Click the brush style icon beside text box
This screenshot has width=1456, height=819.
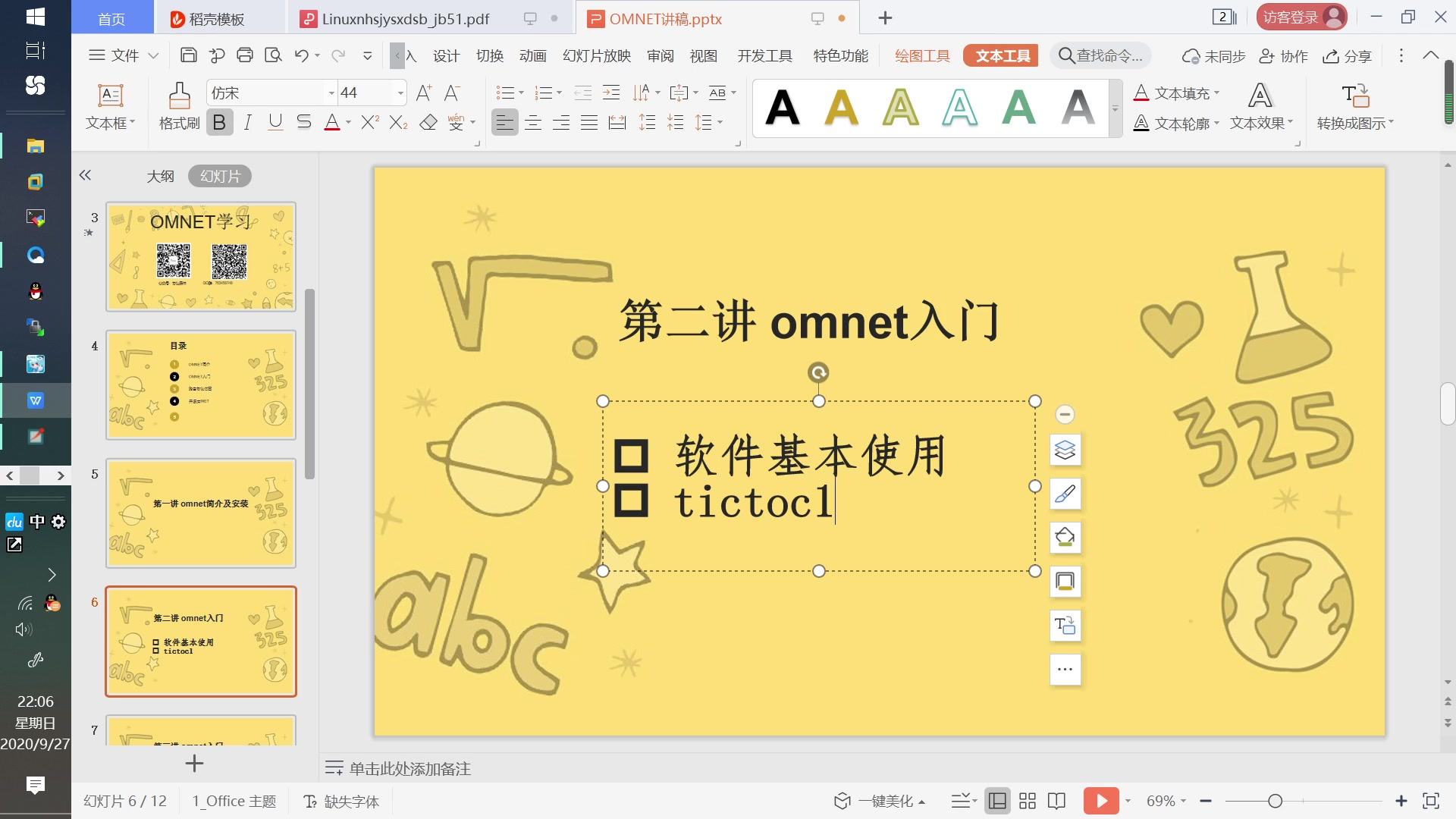pos(1065,494)
